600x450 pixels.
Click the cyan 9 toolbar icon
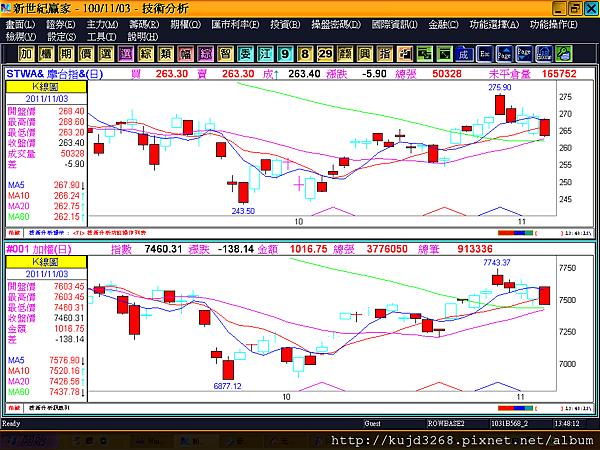point(285,54)
